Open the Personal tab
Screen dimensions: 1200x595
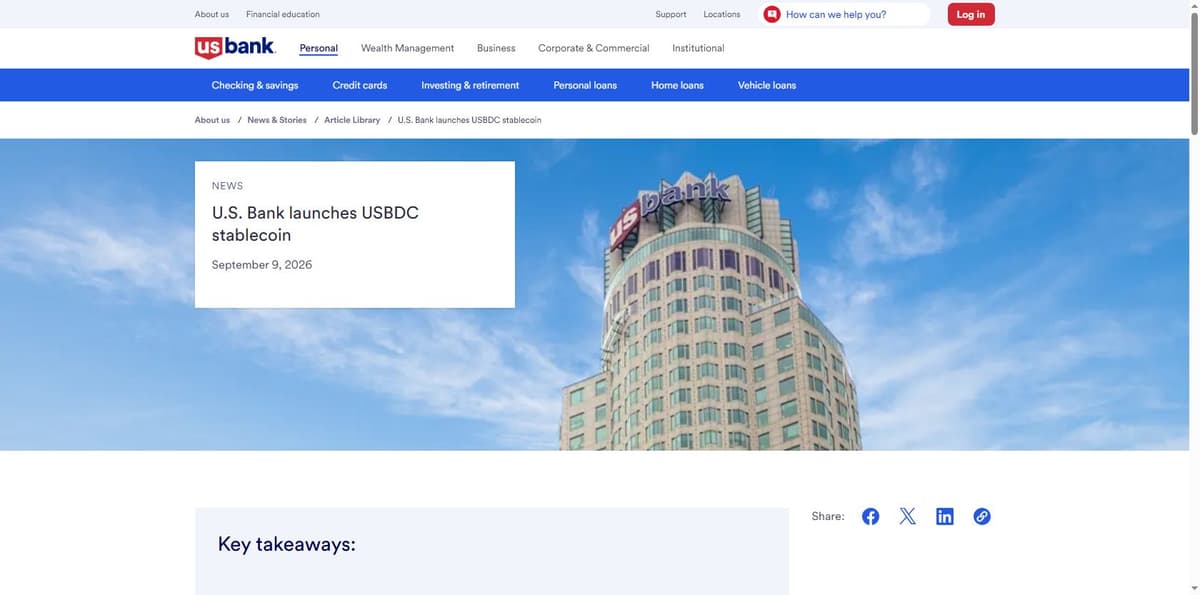pos(319,48)
